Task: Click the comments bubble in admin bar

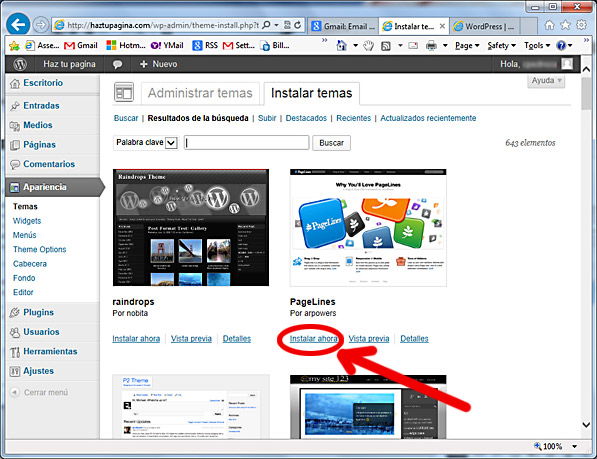Action: coord(117,64)
